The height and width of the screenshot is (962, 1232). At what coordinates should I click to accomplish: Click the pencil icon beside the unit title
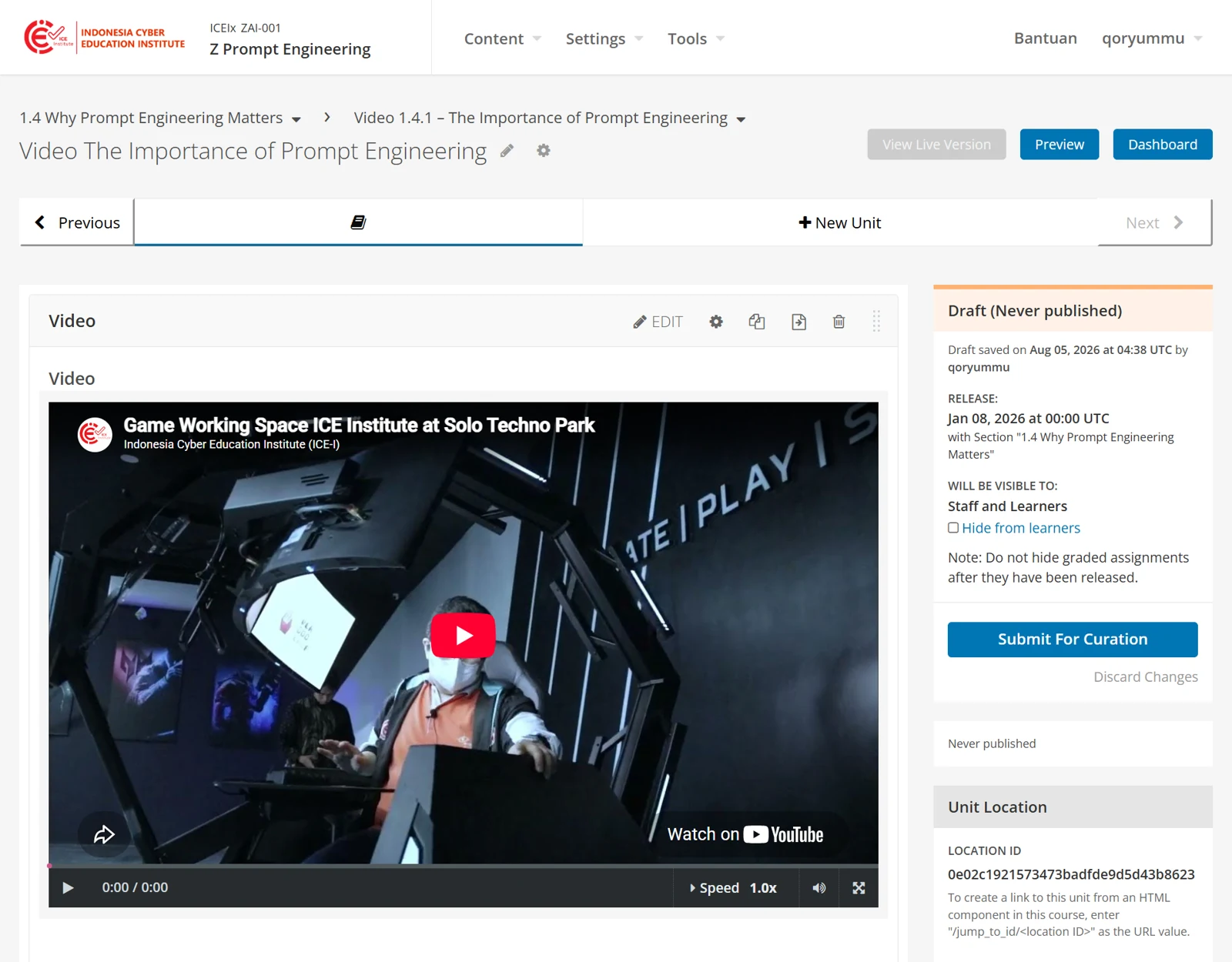click(507, 151)
